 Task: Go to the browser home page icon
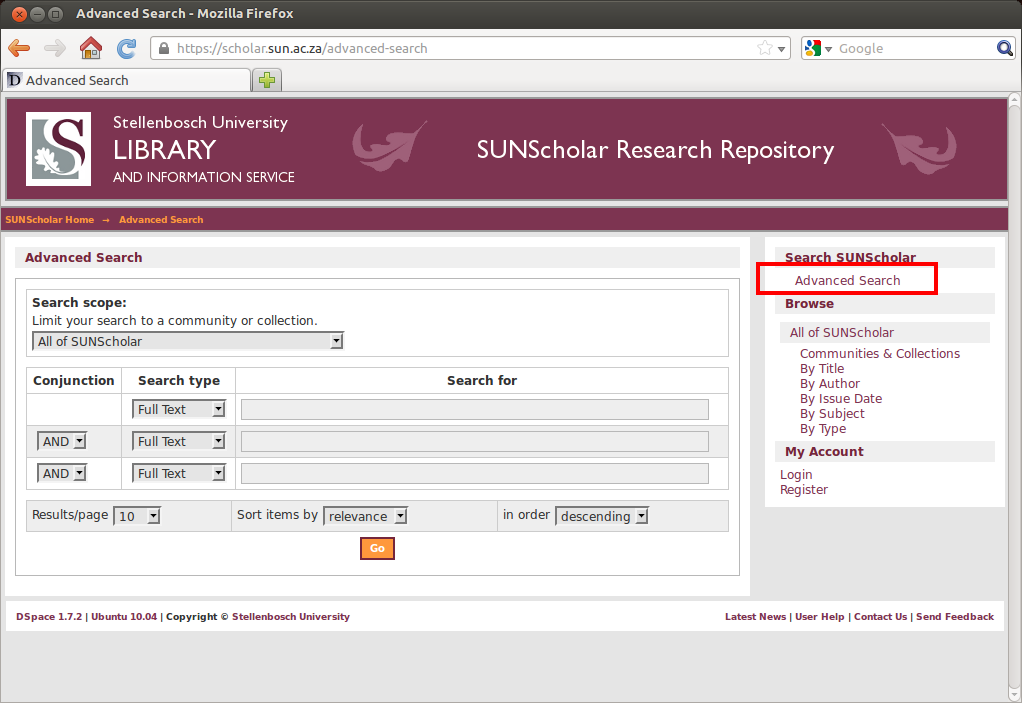pyautogui.click(x=91, y=48)
